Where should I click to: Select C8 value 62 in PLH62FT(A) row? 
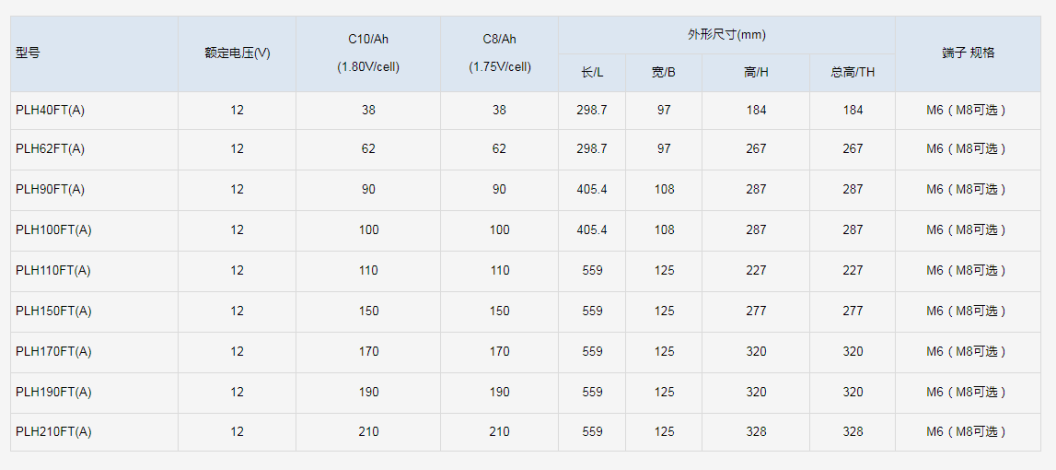click(499, 149)
